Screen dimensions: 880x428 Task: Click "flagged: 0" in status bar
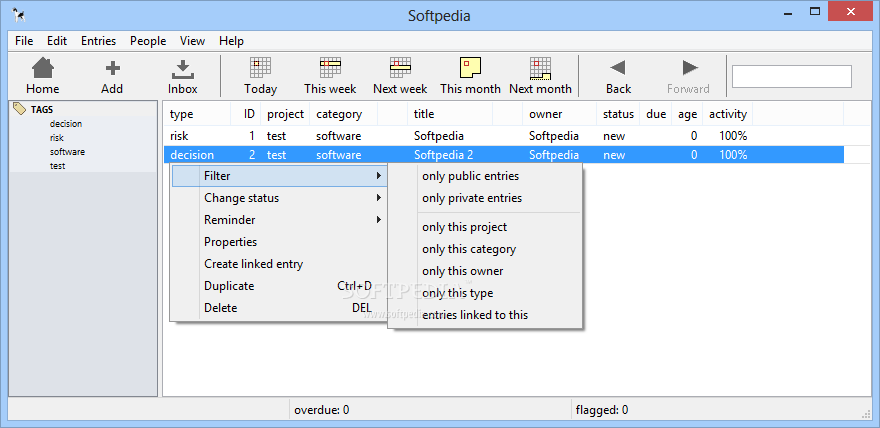[602, 410]
